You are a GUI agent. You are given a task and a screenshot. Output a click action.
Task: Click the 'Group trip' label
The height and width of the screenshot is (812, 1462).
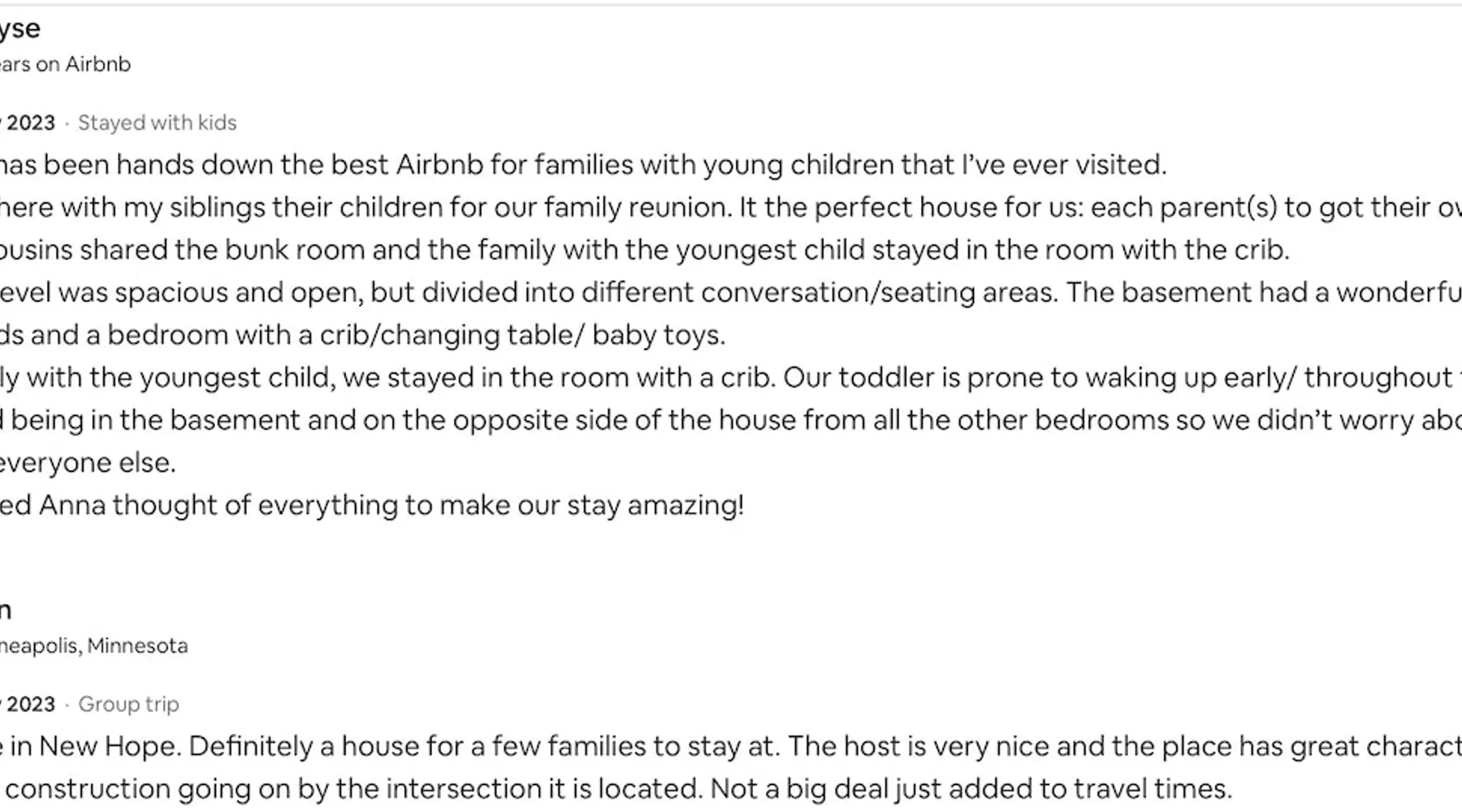pyautogui.click(x=128, y=704)
